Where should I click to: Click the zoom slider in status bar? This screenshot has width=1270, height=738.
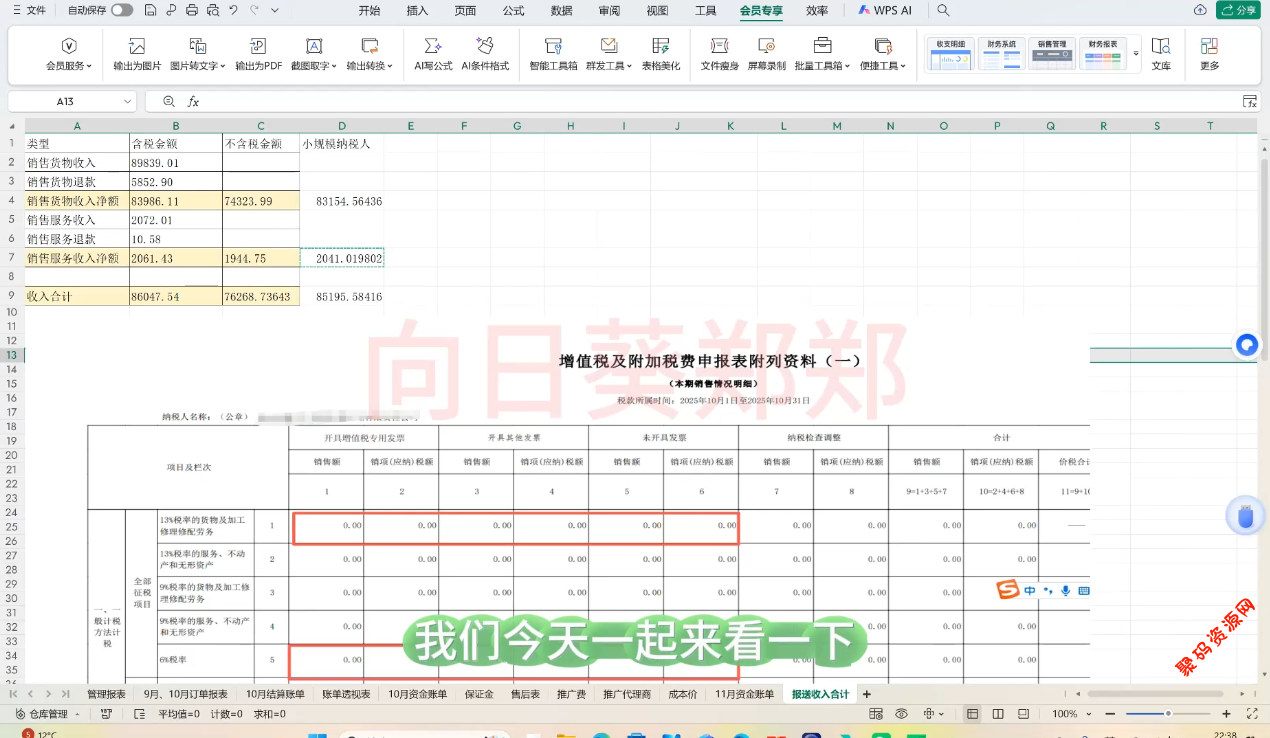coord(1168,714)
